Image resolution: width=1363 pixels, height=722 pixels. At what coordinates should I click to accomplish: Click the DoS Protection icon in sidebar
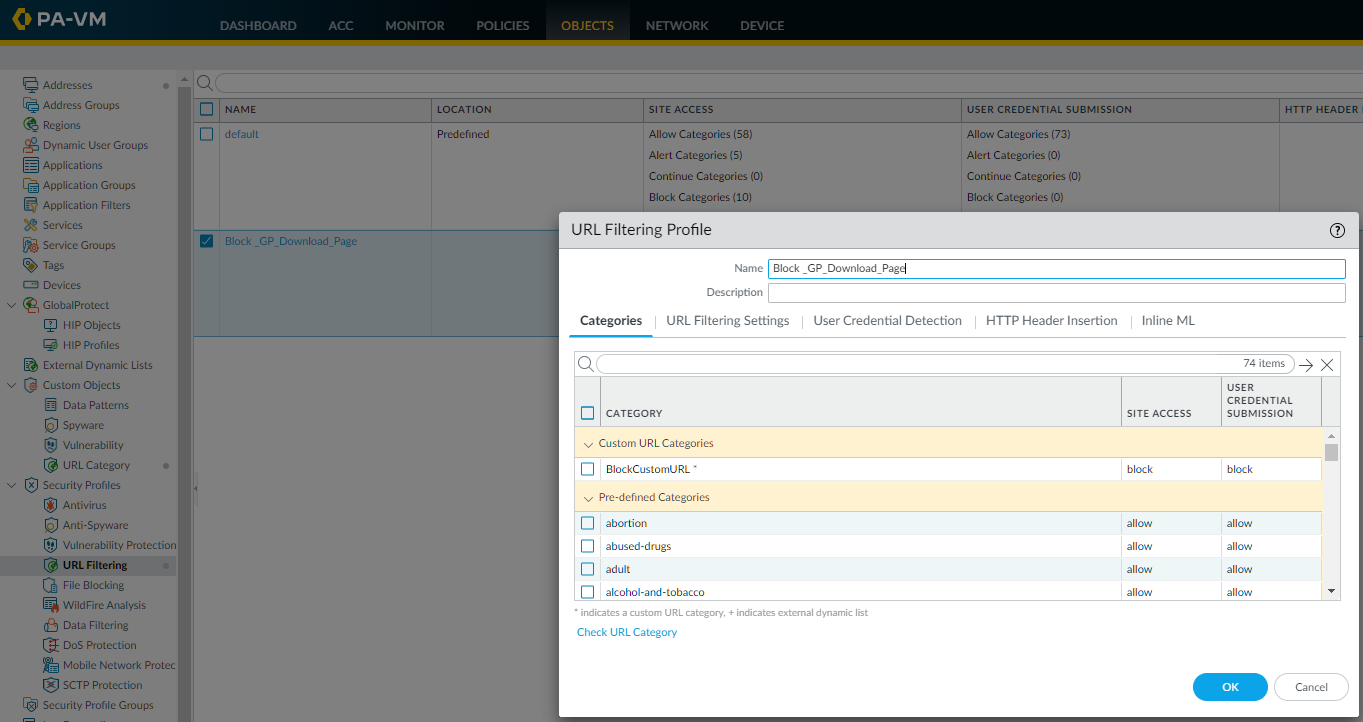[x=52, y=645]
